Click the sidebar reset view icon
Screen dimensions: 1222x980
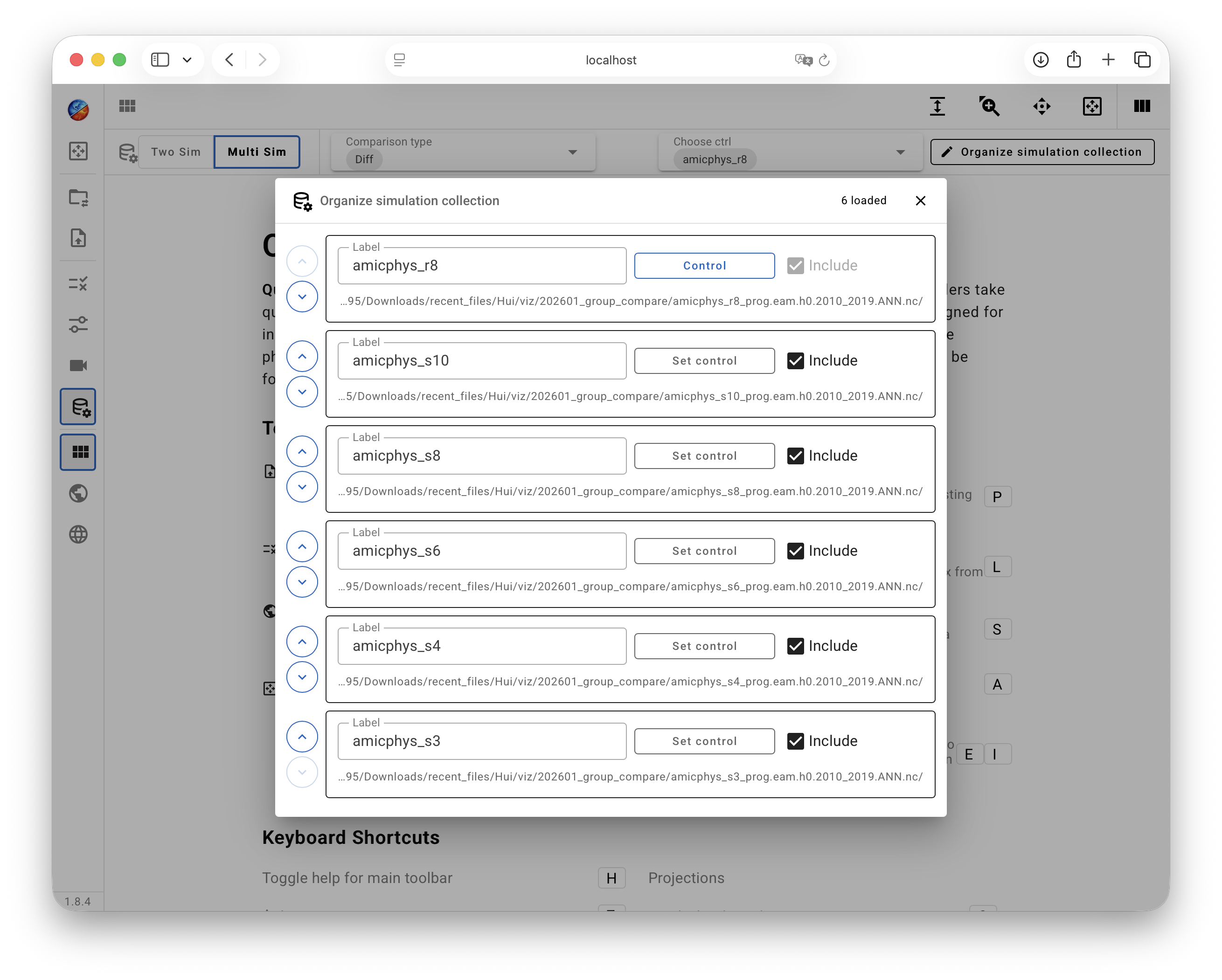click(x=78, y=151)
